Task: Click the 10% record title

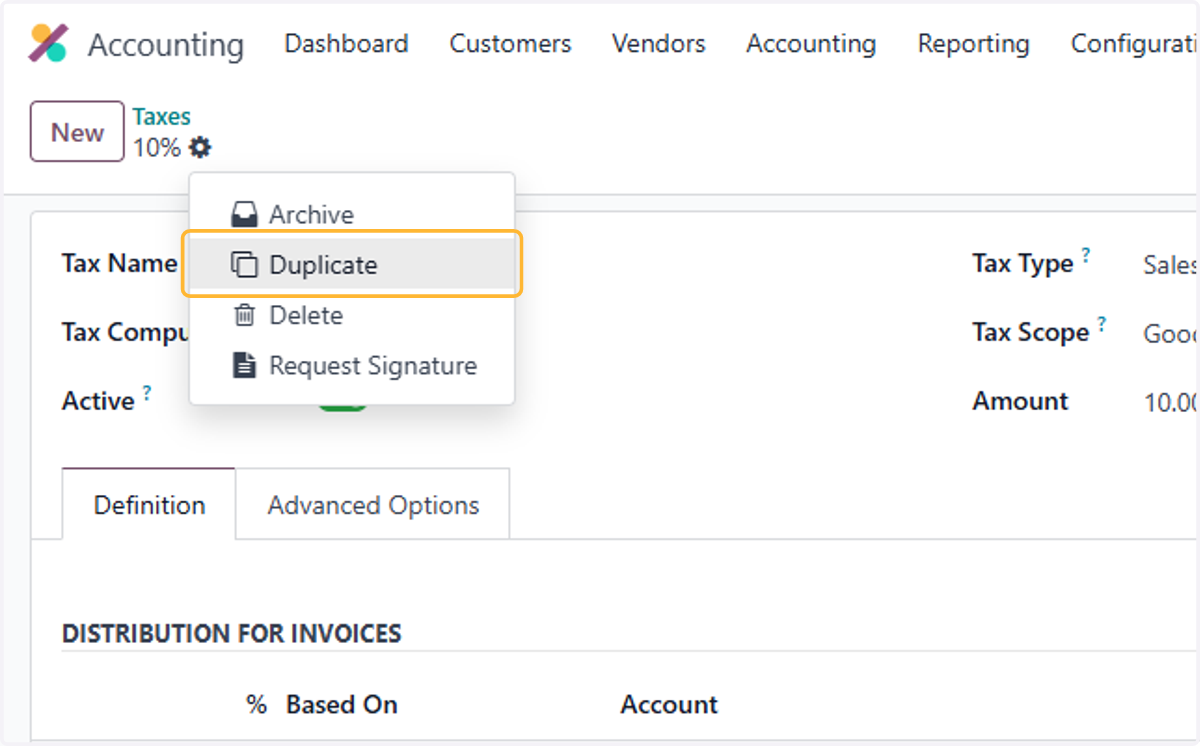Action: pyautogui.click(x=157, y=148)
